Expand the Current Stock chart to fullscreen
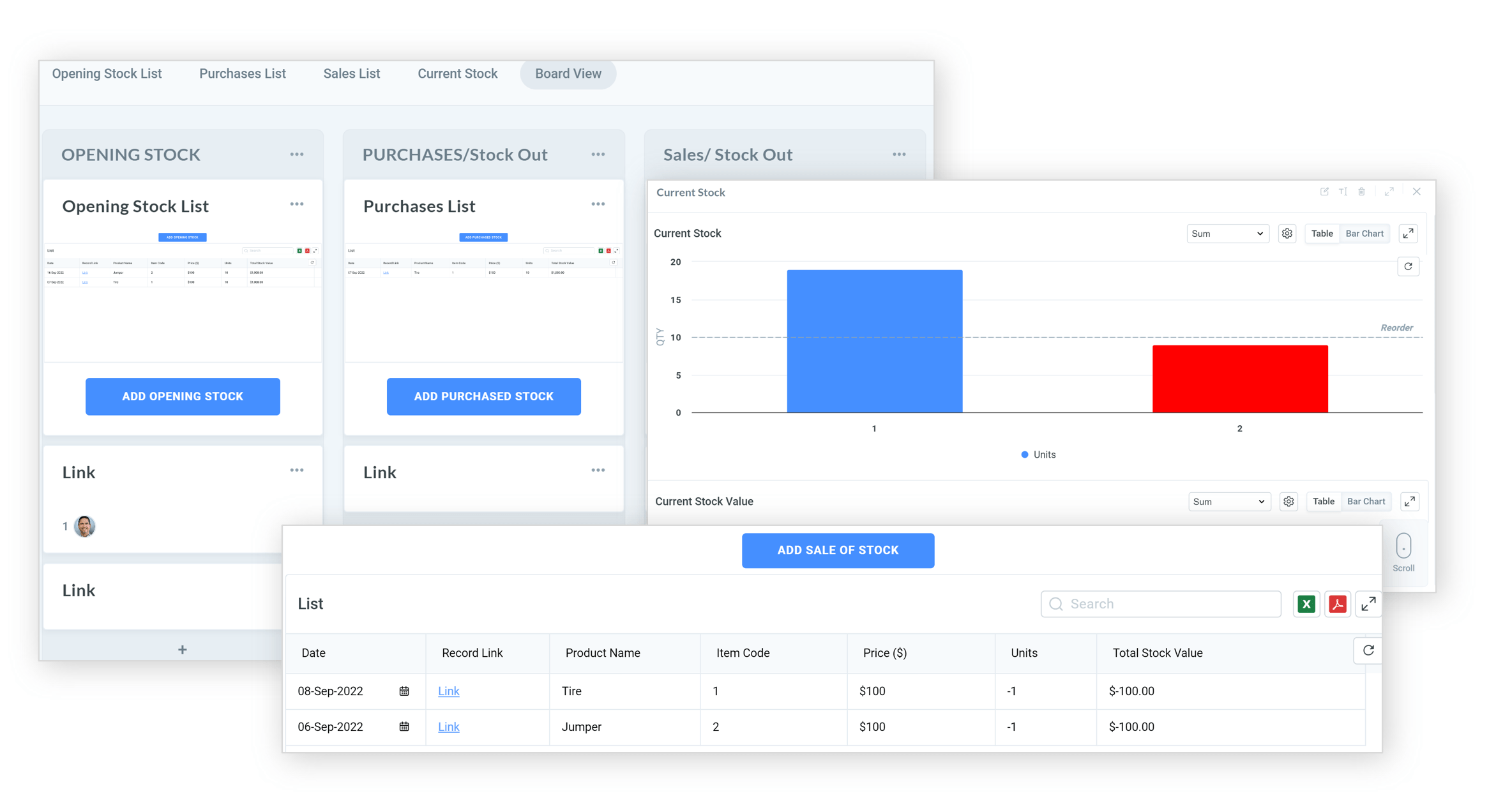 [1409, 233]
